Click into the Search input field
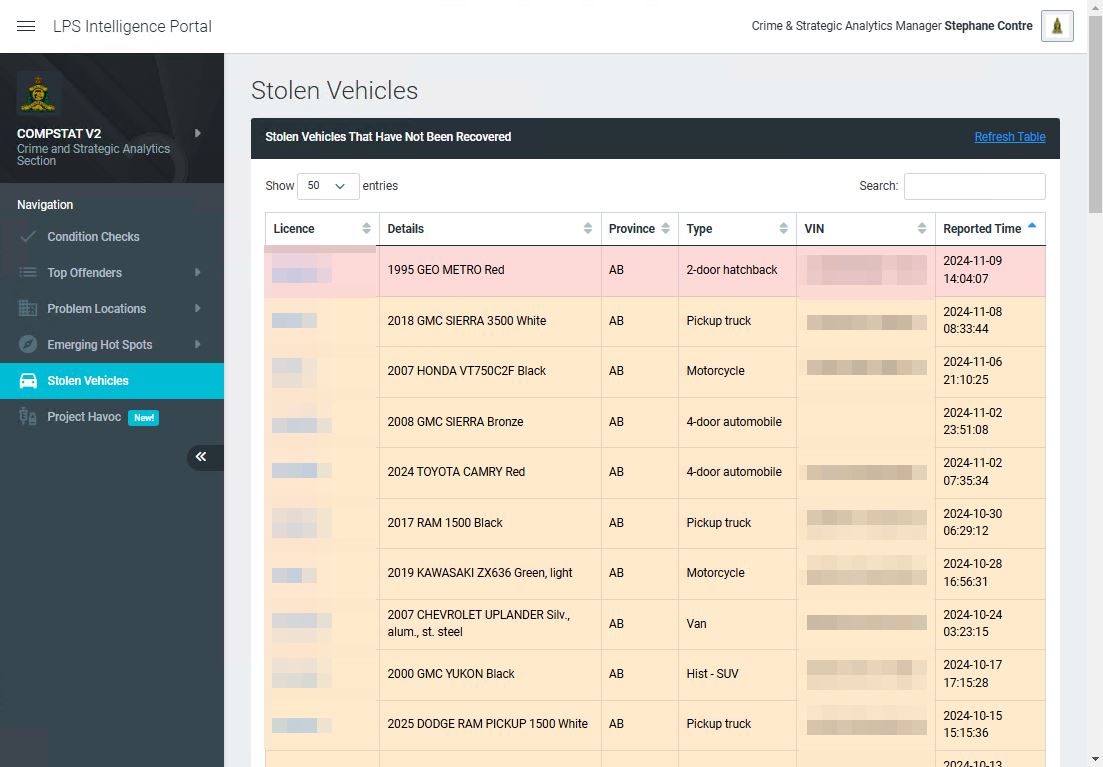This screenshot has width=1103, height=767. pos(974,186)
